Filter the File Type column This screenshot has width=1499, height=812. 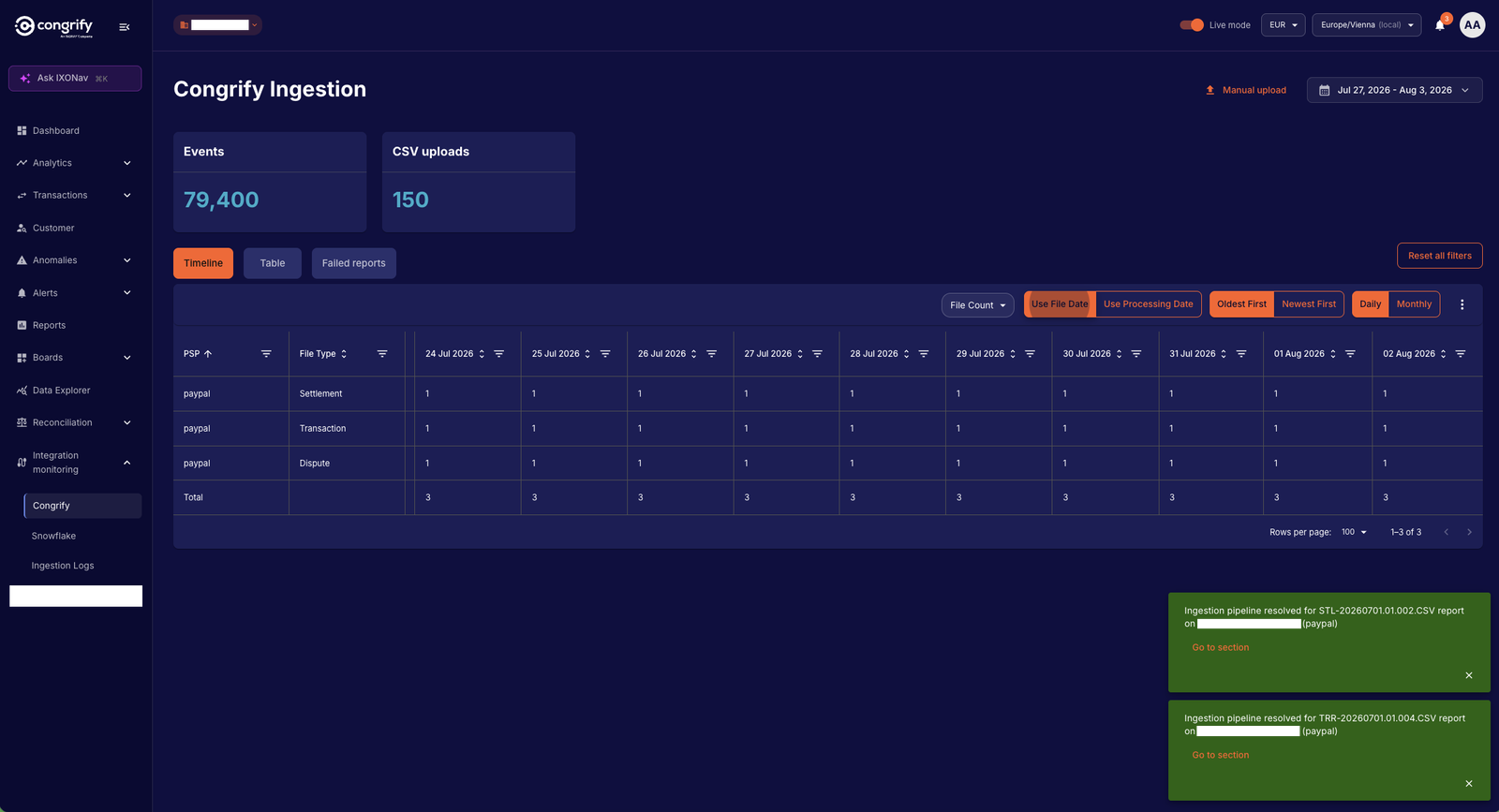[x=382, y=354]
